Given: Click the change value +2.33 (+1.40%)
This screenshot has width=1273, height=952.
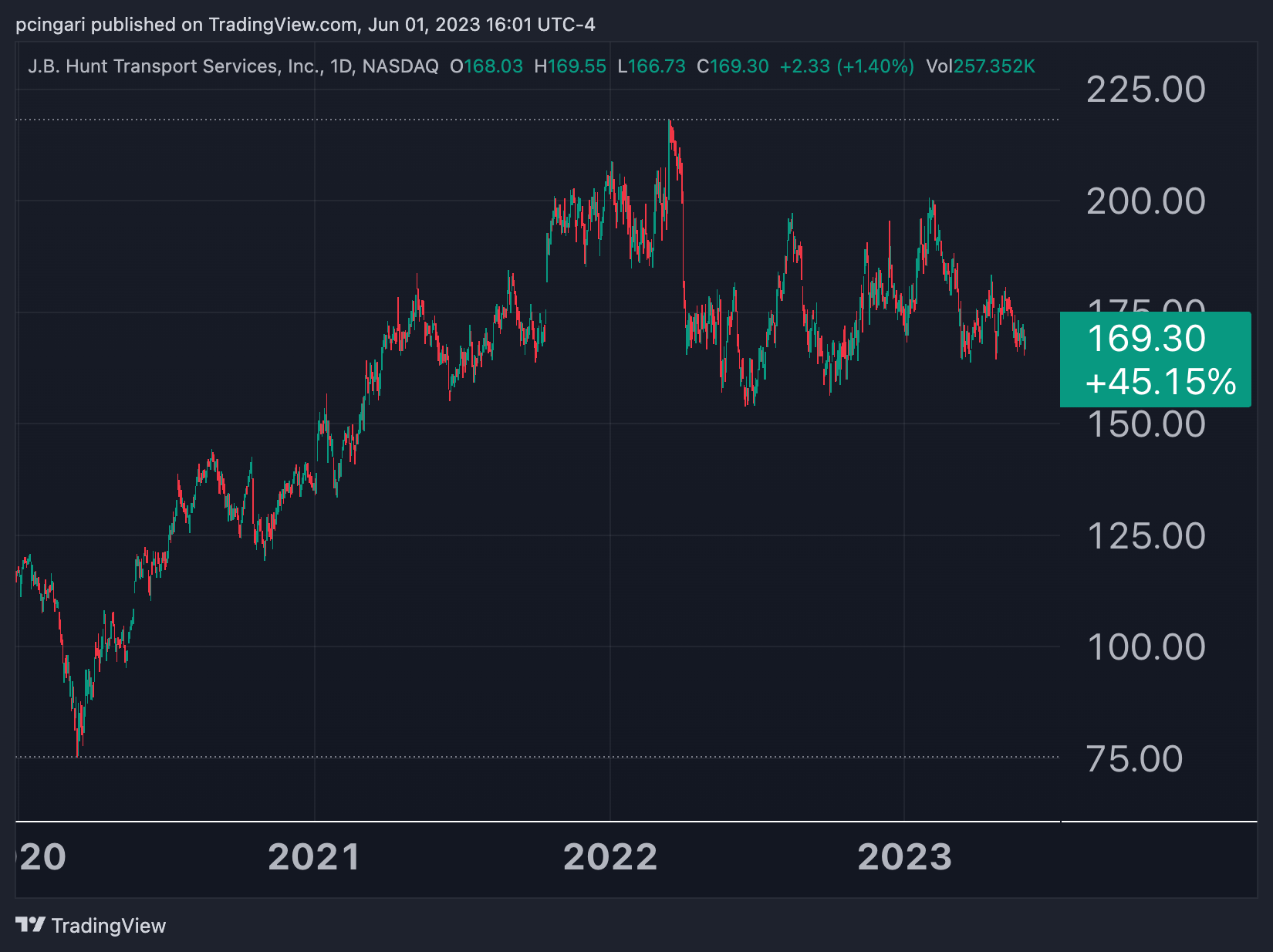Looking at the screenshot, I should 846,66.
